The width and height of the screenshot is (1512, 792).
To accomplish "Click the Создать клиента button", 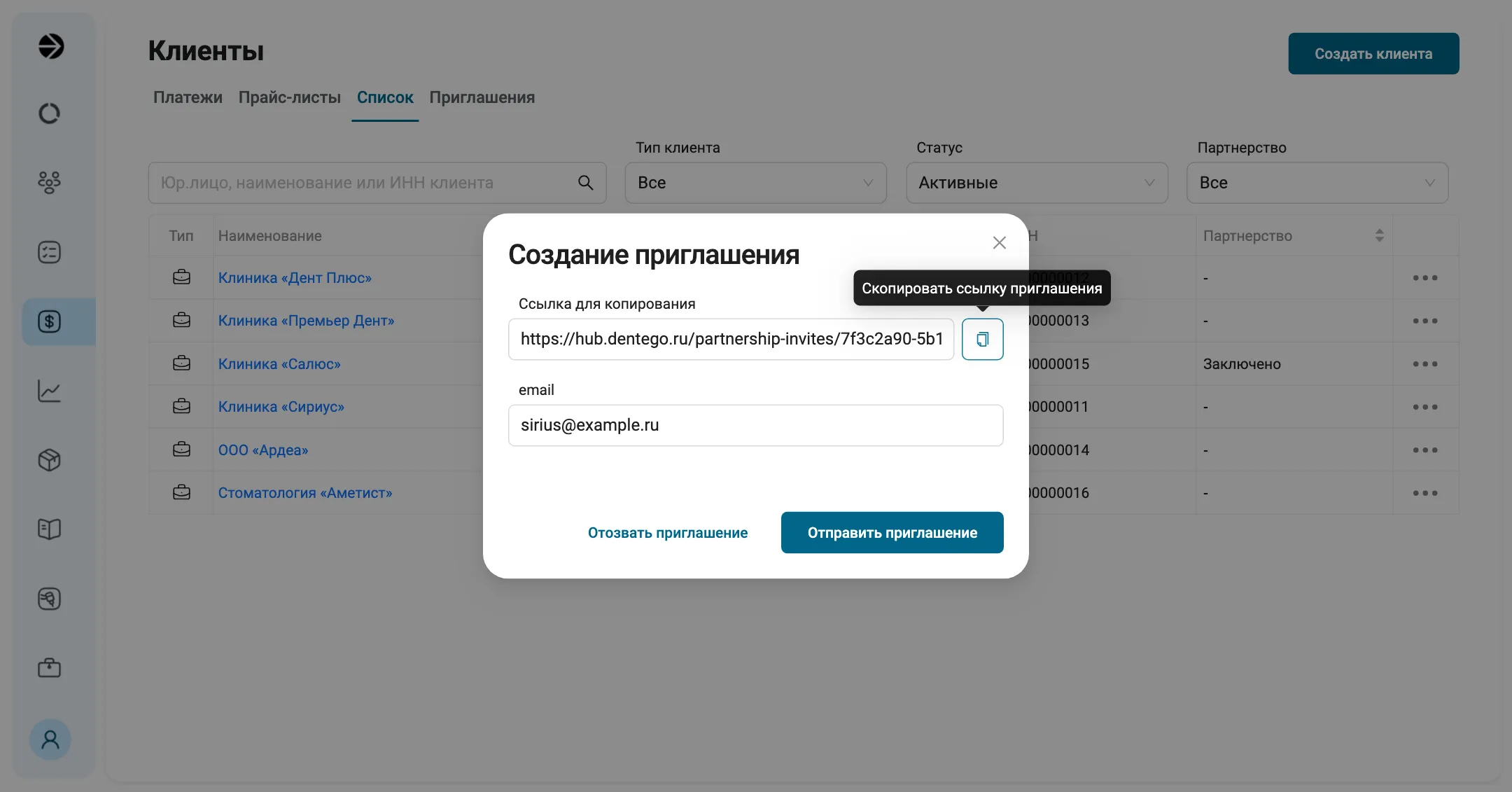I will pyautogui.click(x=1373, y=53).
